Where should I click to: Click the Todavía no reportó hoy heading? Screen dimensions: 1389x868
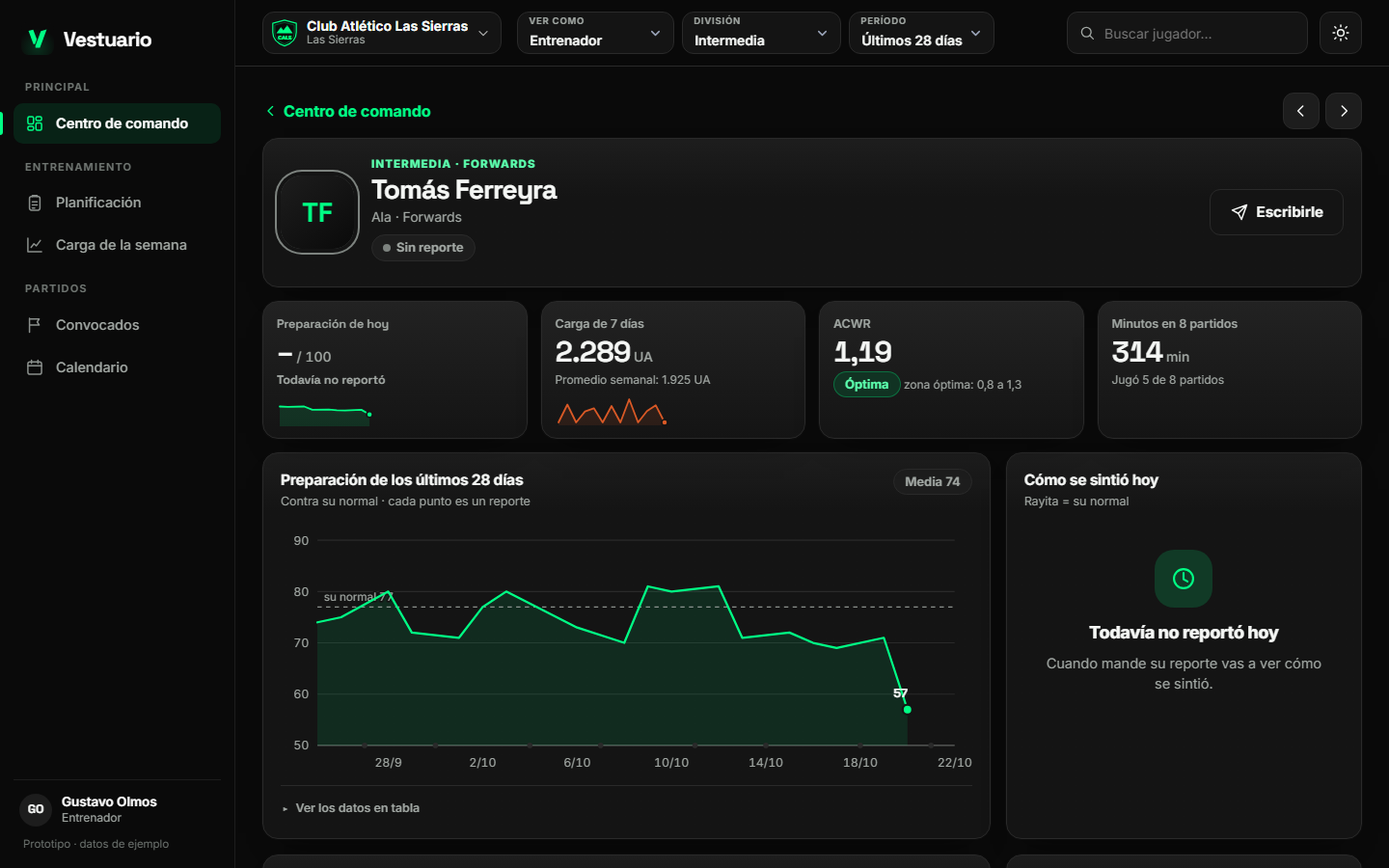coord(1184,633)
